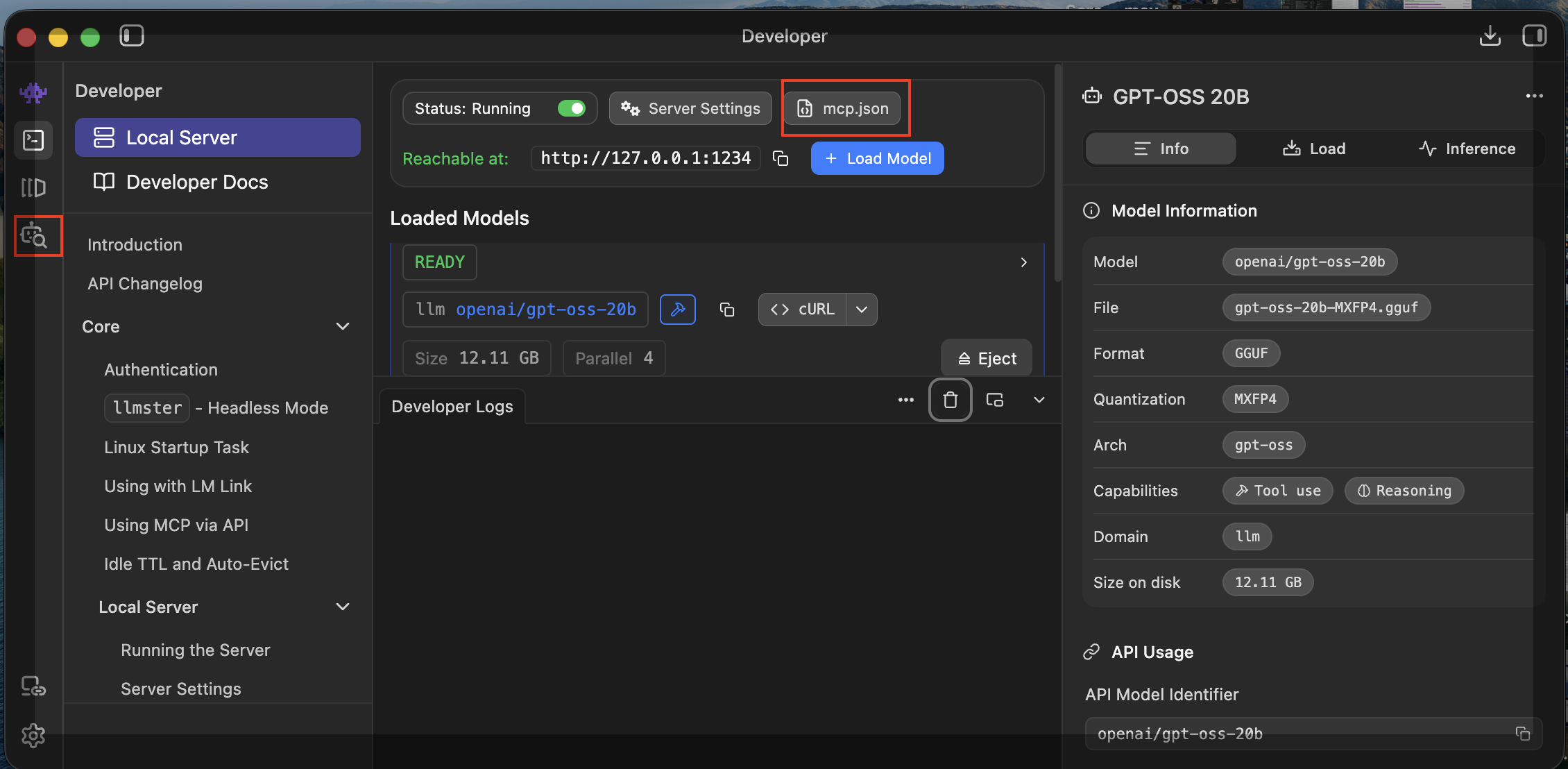The width and height of the screenshot is (1568, 769).
Task: Switch to the Info tab
Action: tap(1161, 149)
